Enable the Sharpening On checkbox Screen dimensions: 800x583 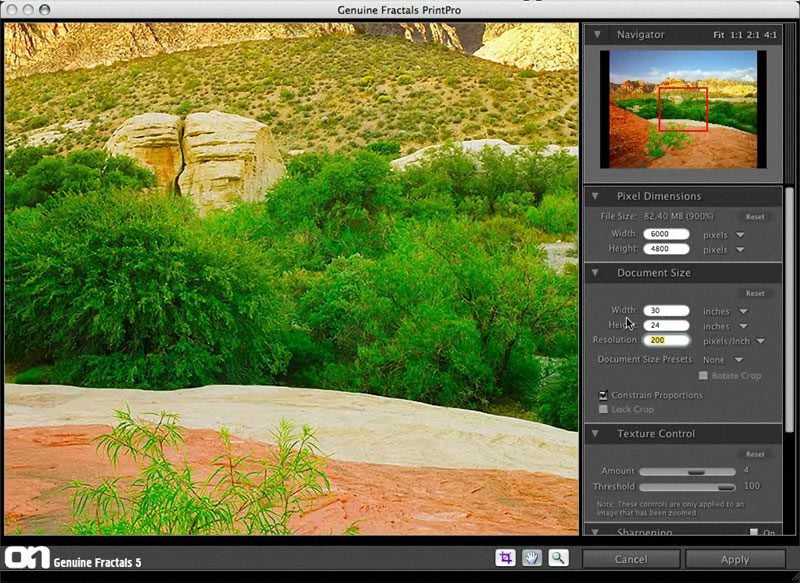(754, 532)
